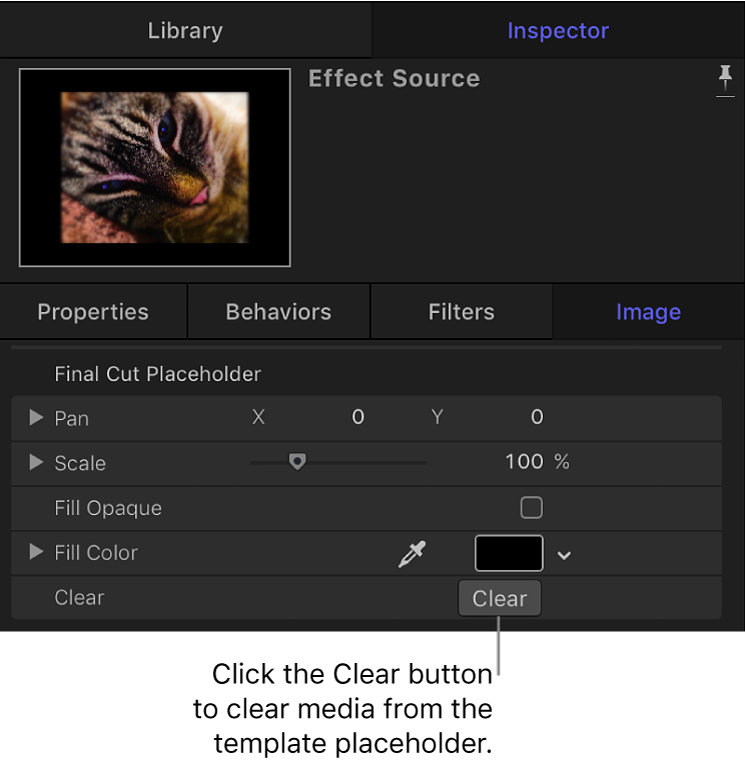Click the Pan Y value field
The width and height of the screenshot is (745, 766).
[x=537, y=418]
